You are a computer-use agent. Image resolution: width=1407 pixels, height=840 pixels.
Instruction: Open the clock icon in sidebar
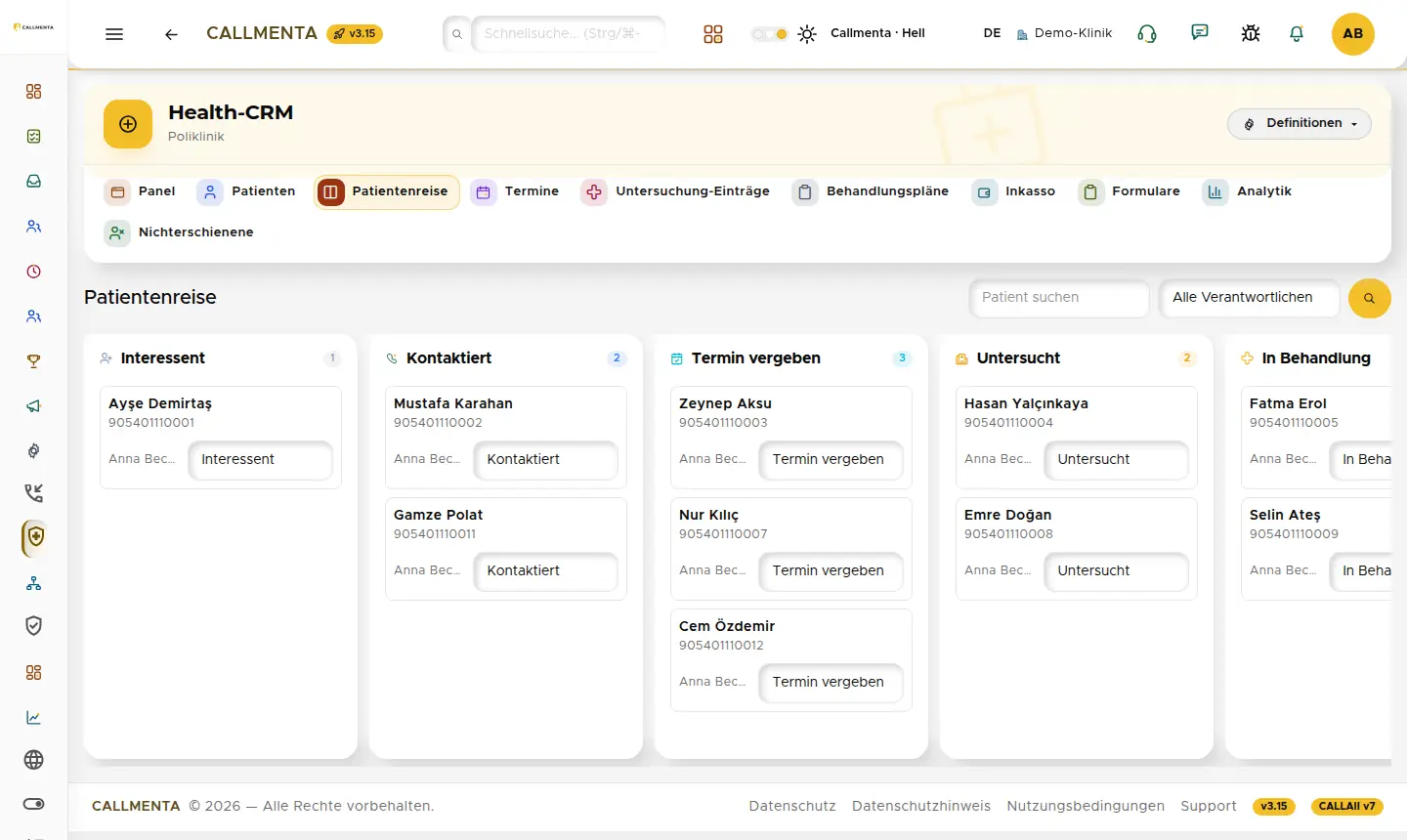(34, 272)
